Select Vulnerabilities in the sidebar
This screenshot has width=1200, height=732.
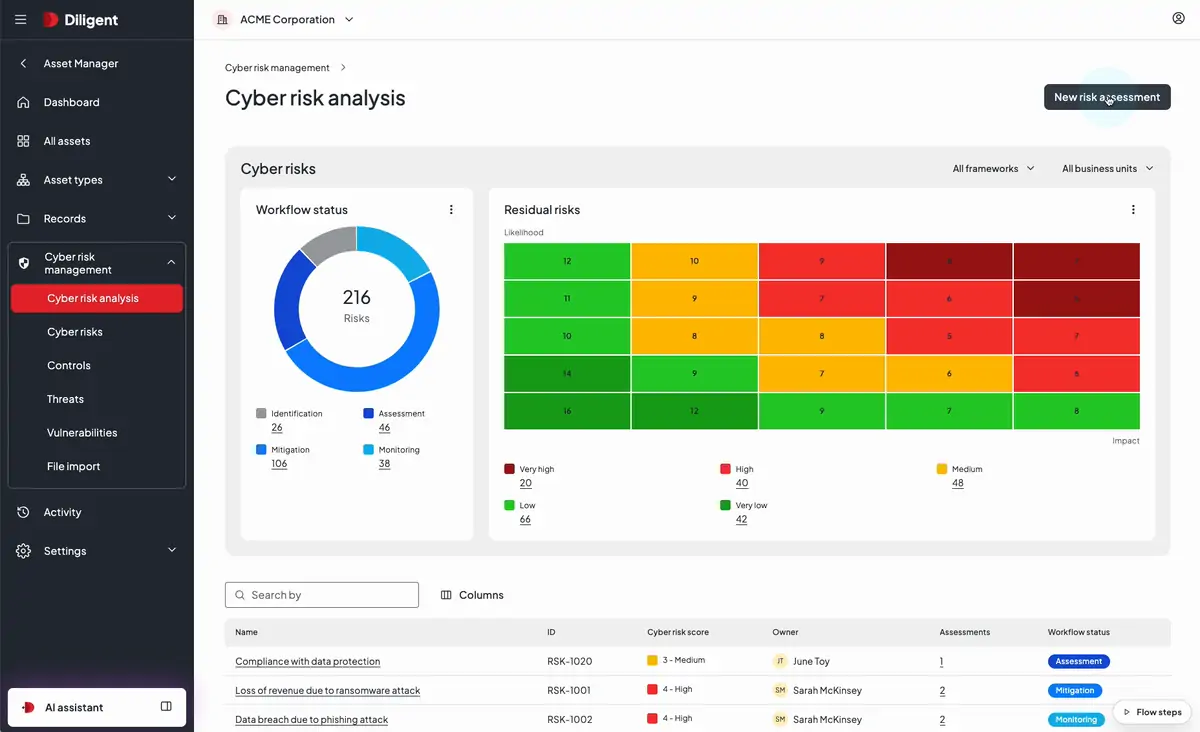point(82,433)
